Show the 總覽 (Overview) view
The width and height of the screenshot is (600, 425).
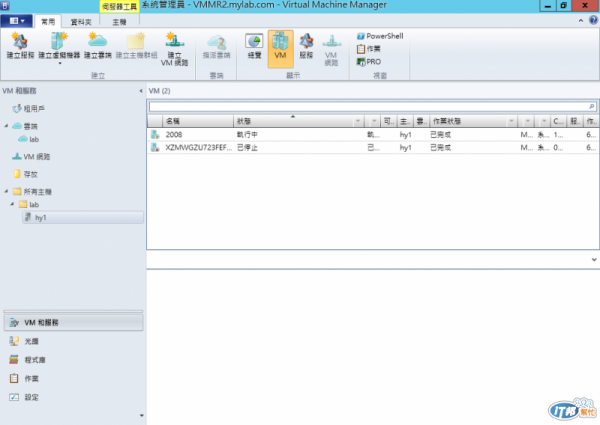254,47
